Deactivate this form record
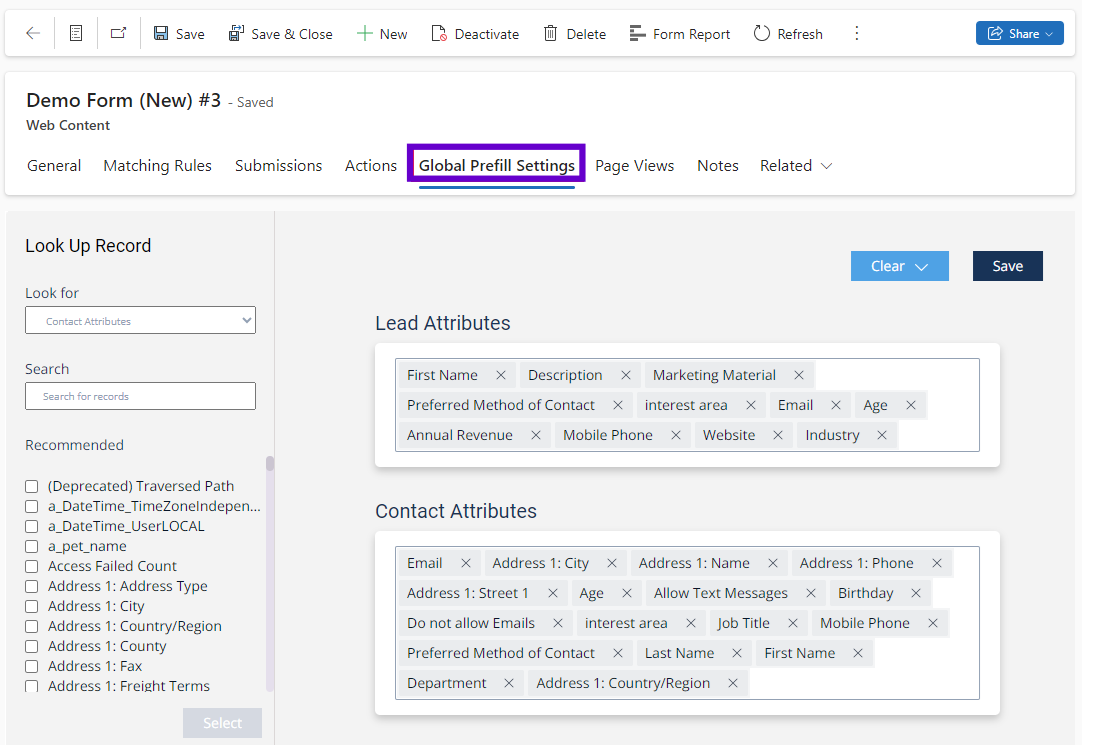The width and height of the screenshot is (1113, 745). 476,34
